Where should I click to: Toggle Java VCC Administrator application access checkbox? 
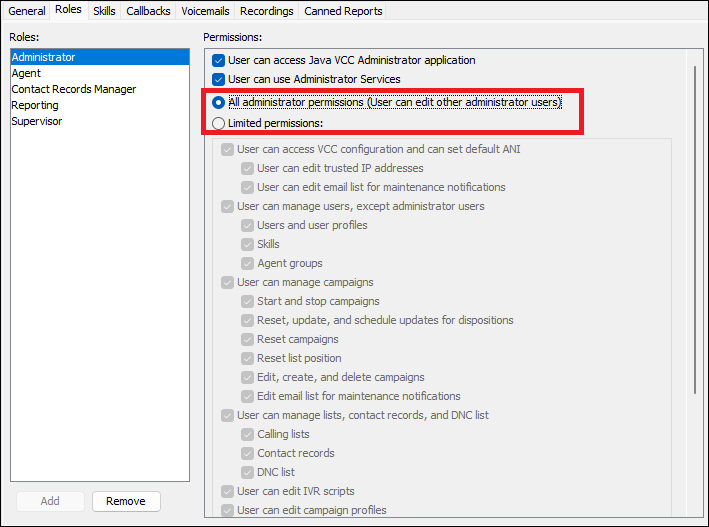(218, 61)
